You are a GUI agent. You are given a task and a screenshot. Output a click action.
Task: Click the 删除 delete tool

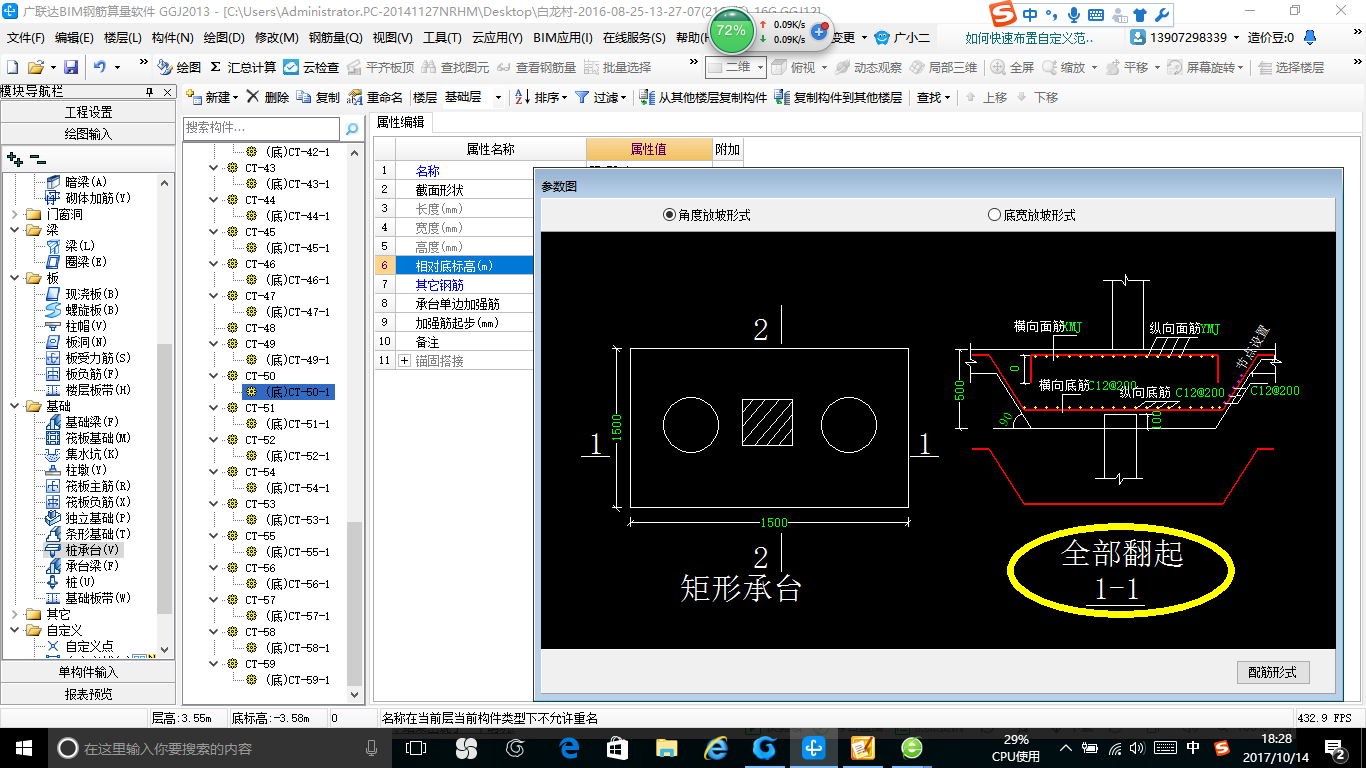(x=268, y=97)
